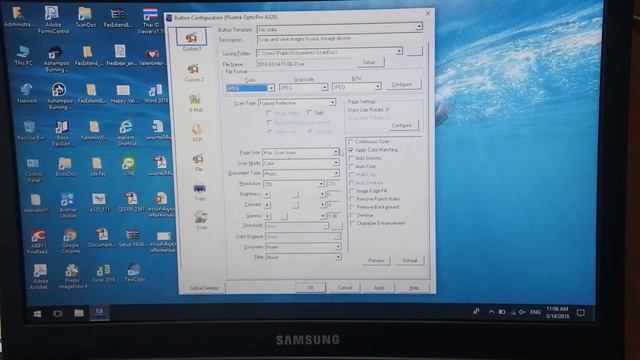
Task: Open the Scan Type dropdown
Action: 332,102
